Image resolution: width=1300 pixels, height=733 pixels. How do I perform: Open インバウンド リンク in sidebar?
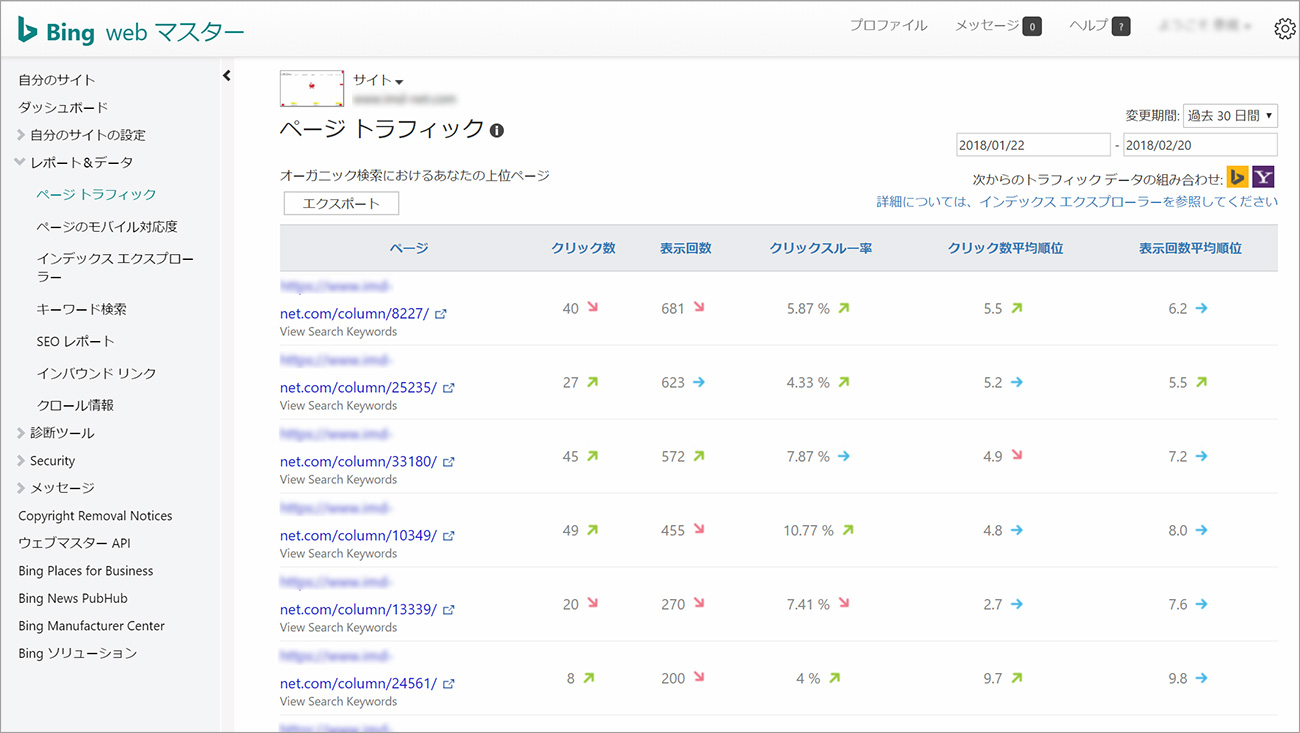[x=96, y=373]
